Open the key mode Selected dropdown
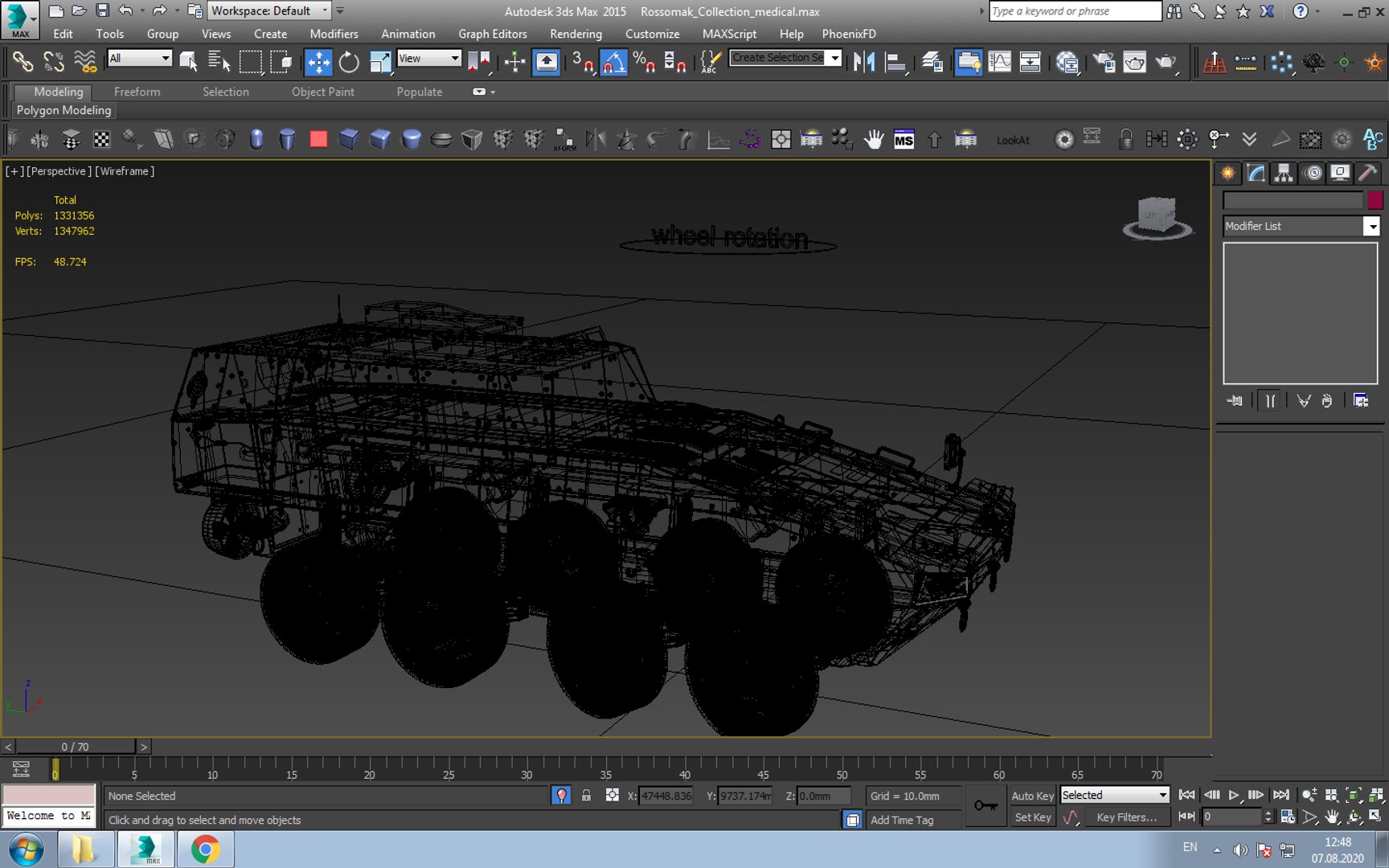The height and width of the screenshot is (868, 1389). (1114, 795)
